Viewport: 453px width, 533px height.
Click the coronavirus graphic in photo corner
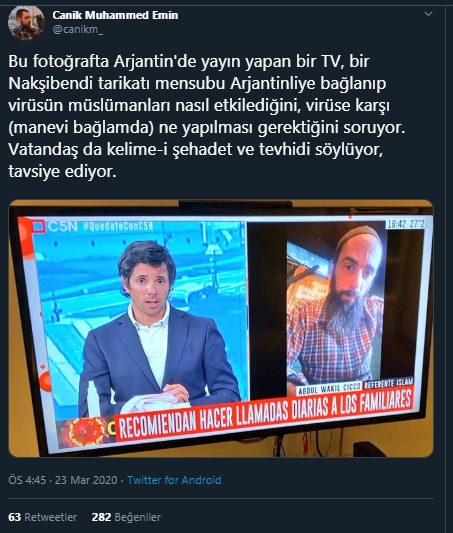tap(85, 431)
